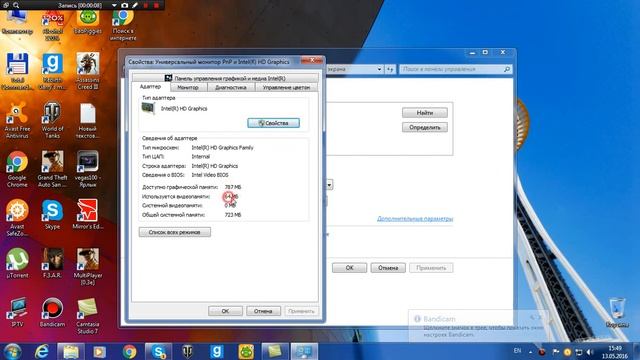Viewport: 640px width, 360px height.
Task: Select the new text document file icon
Action: (x=87, y=120)
